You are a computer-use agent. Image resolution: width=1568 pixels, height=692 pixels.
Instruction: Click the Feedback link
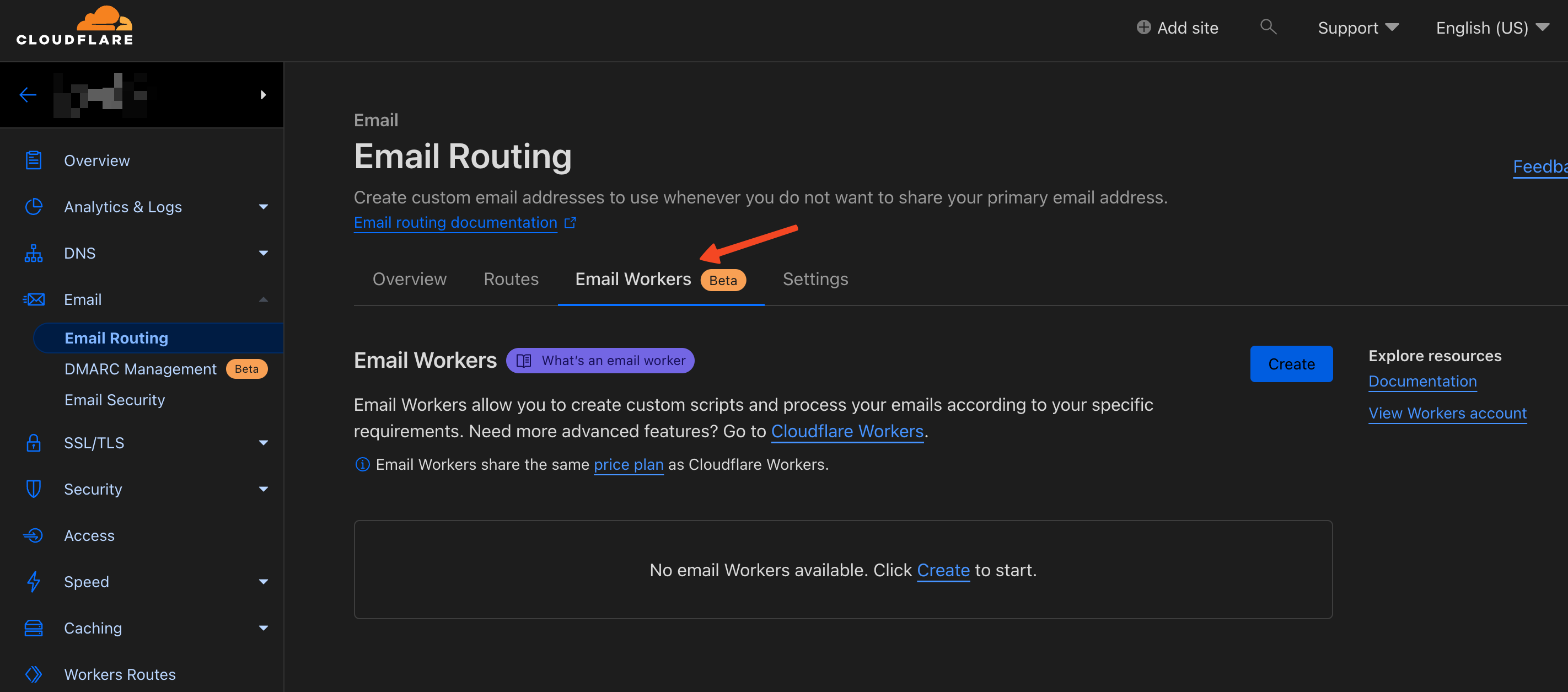click(x=1540, y=167)
